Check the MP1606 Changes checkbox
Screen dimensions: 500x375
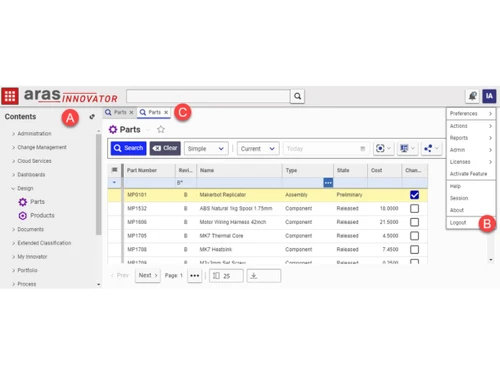pos(414,222)
